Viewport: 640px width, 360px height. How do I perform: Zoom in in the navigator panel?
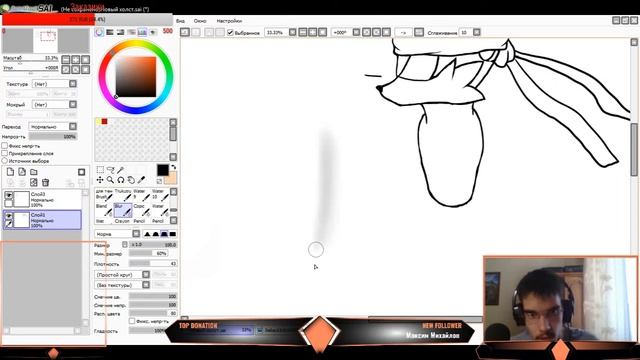tap(76, 60)
